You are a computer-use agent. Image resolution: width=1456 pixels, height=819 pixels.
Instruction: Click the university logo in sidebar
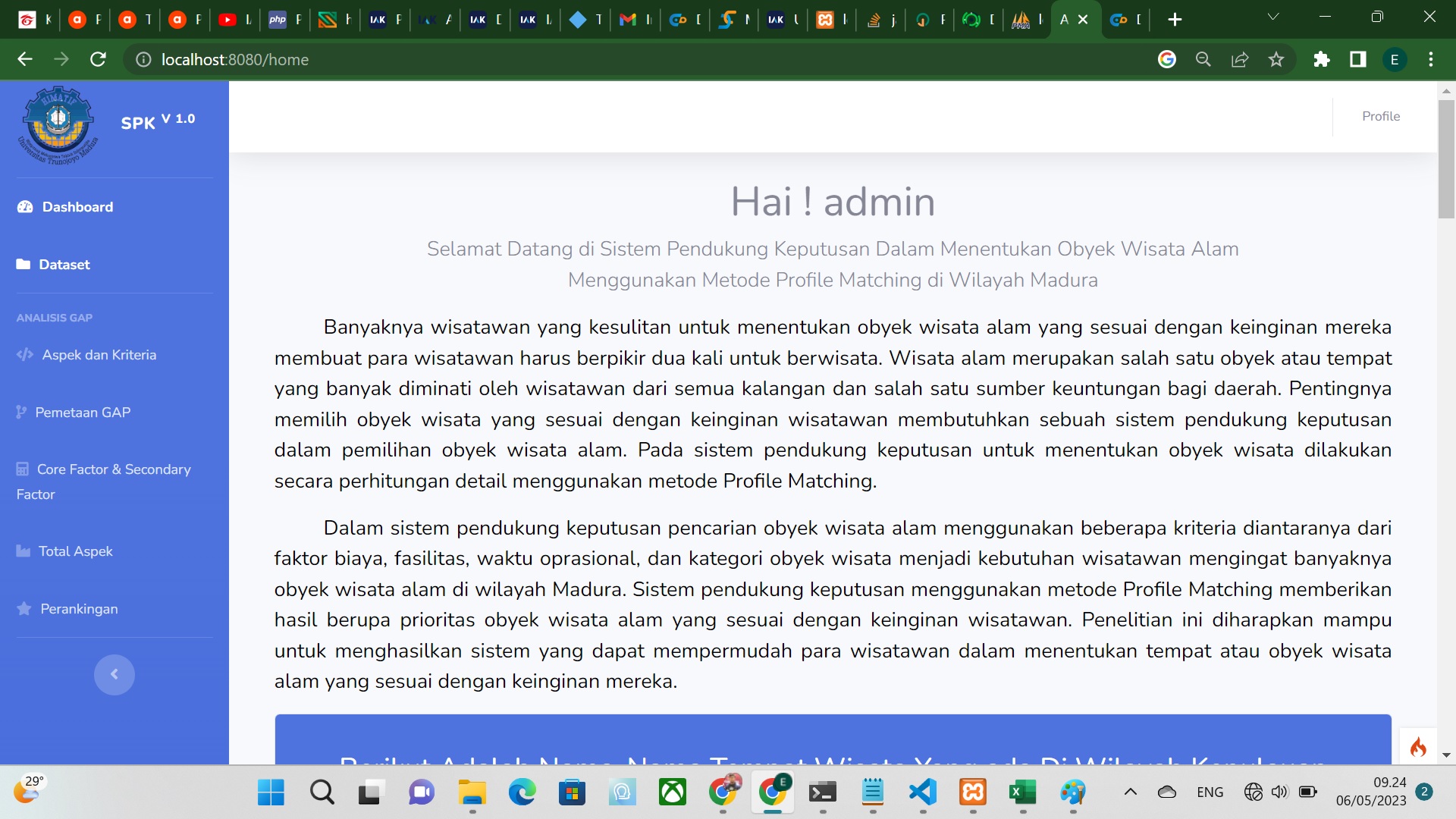click(x=58, y=126)
